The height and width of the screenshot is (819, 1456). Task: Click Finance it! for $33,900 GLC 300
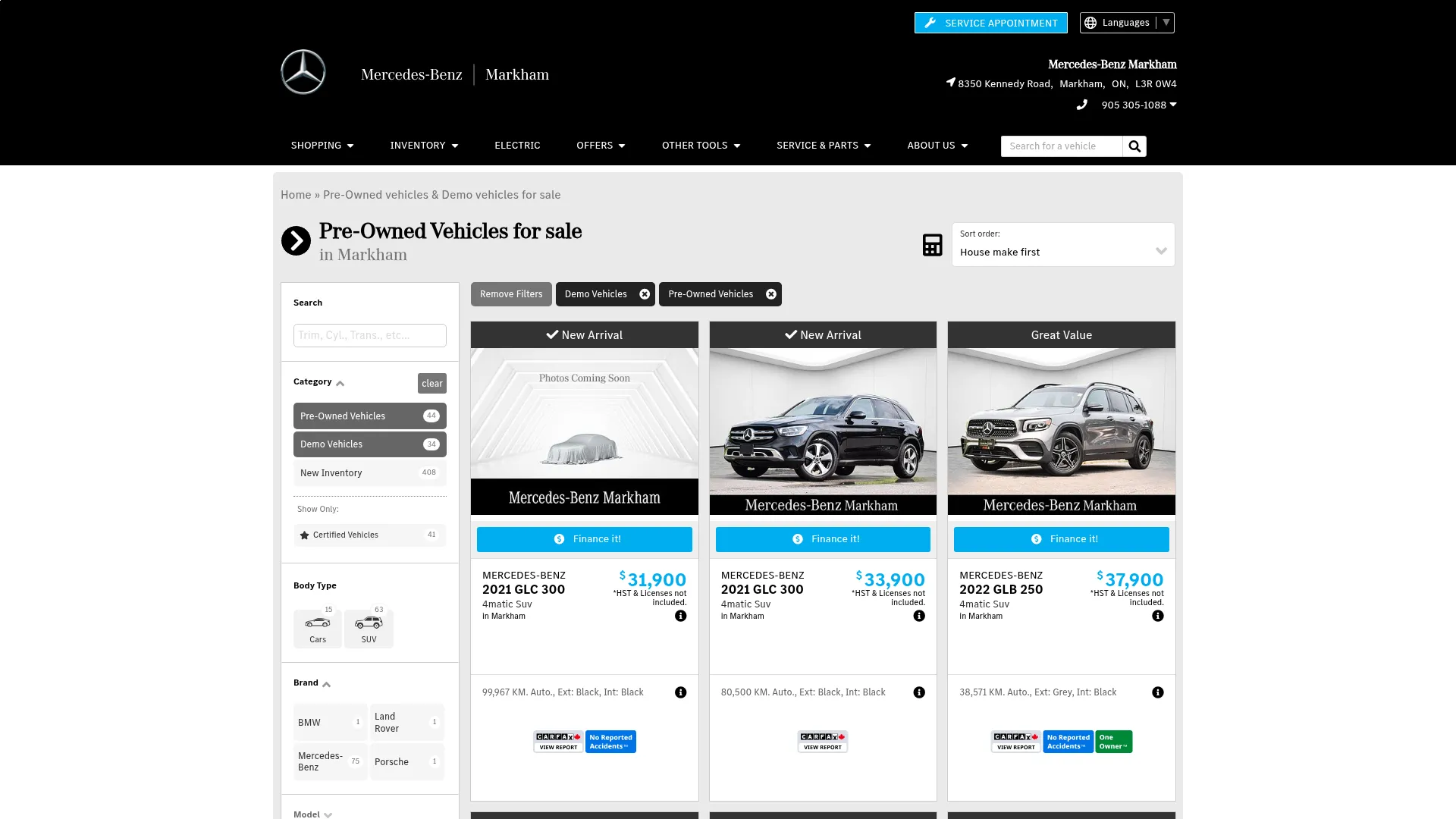pyautogui.click(x=823, y=539)
